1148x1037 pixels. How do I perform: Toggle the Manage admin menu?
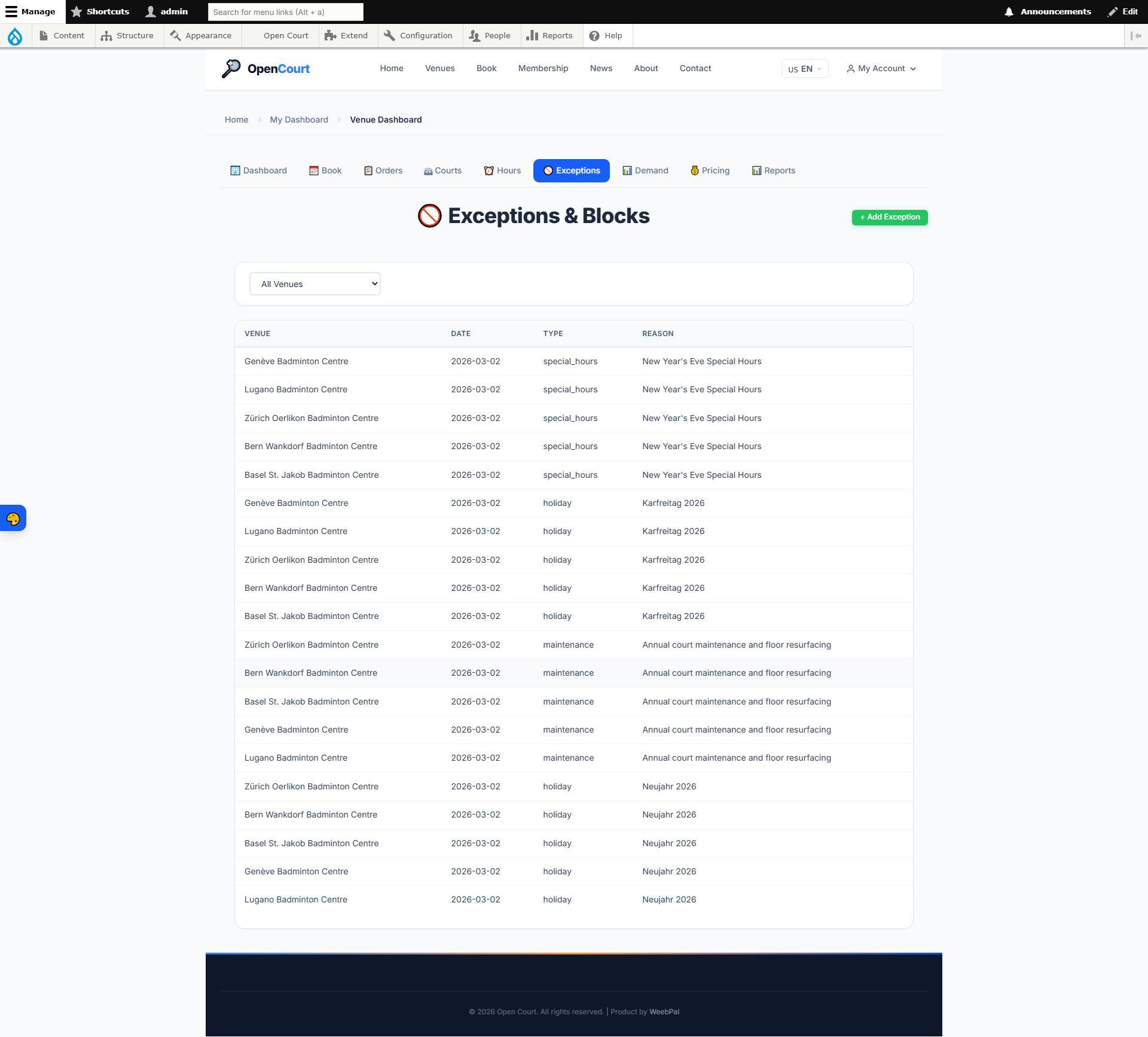30,11
